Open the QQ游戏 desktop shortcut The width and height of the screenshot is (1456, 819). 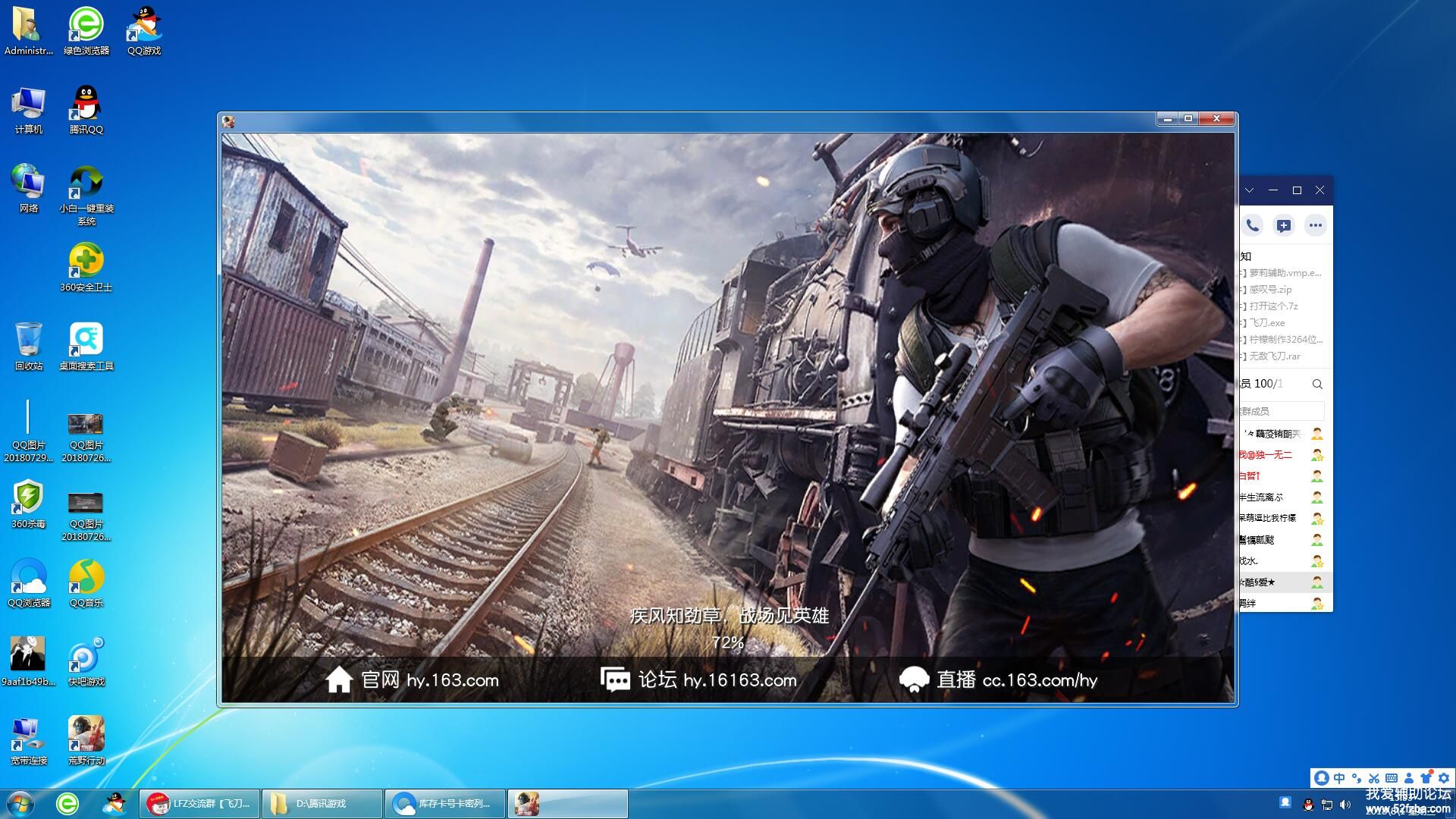pyautogui.click(x=144, y=31)
